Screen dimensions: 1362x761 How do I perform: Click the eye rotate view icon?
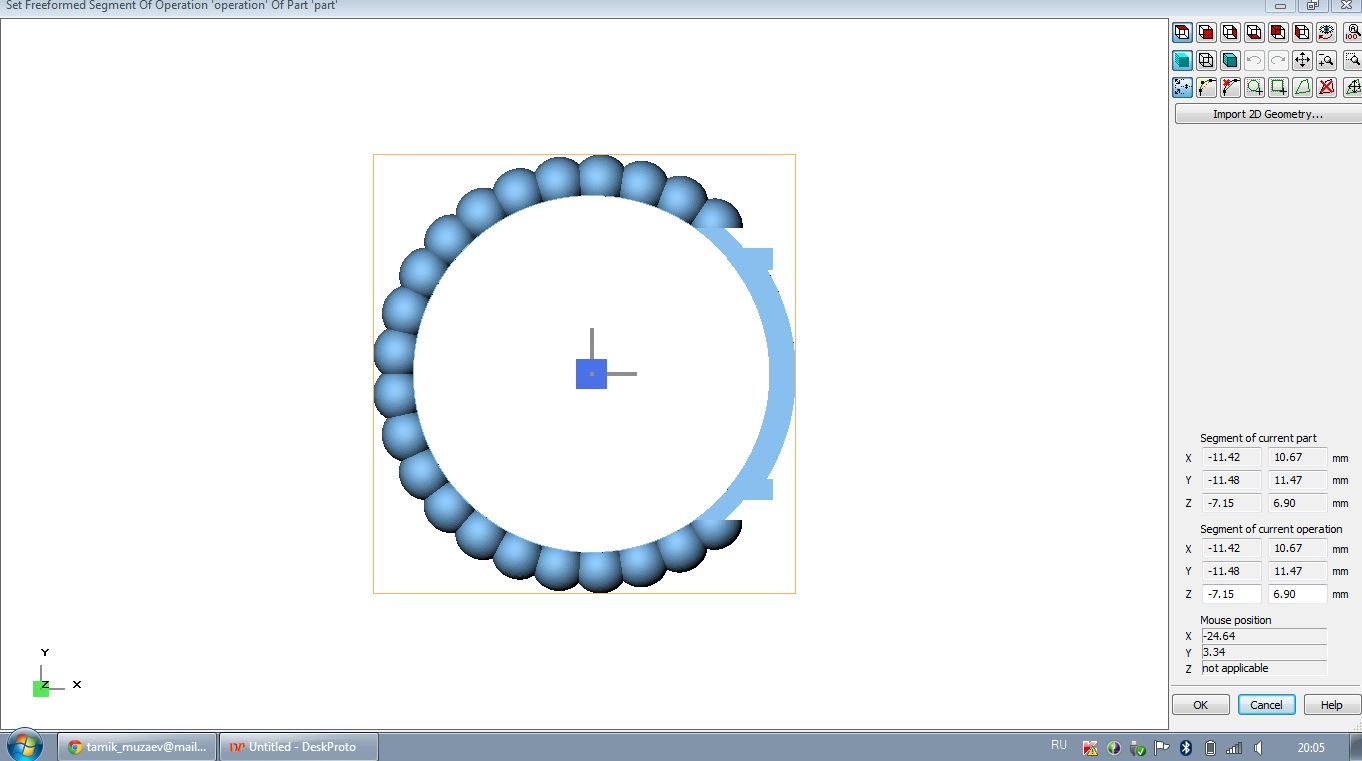click(1326, 33)
